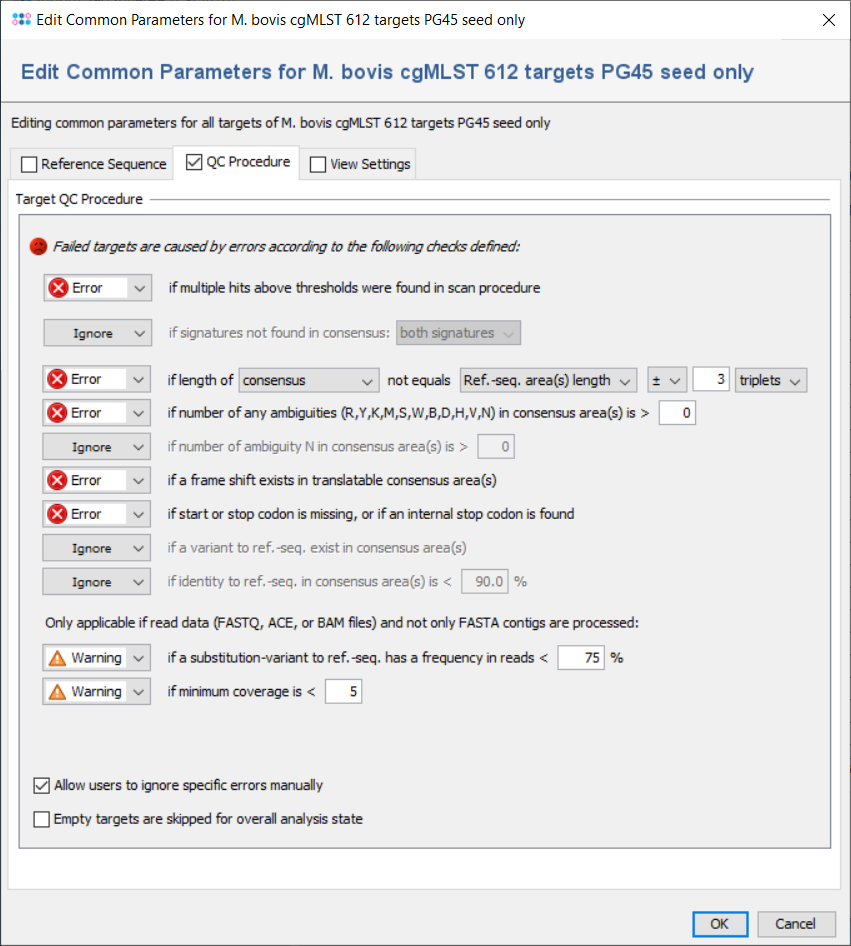Image resolution: width=851 pixels, height=946 pixels.
Task: Open the triplets unit dropdown
Action: pyautogui.click(x=771, y=381)
